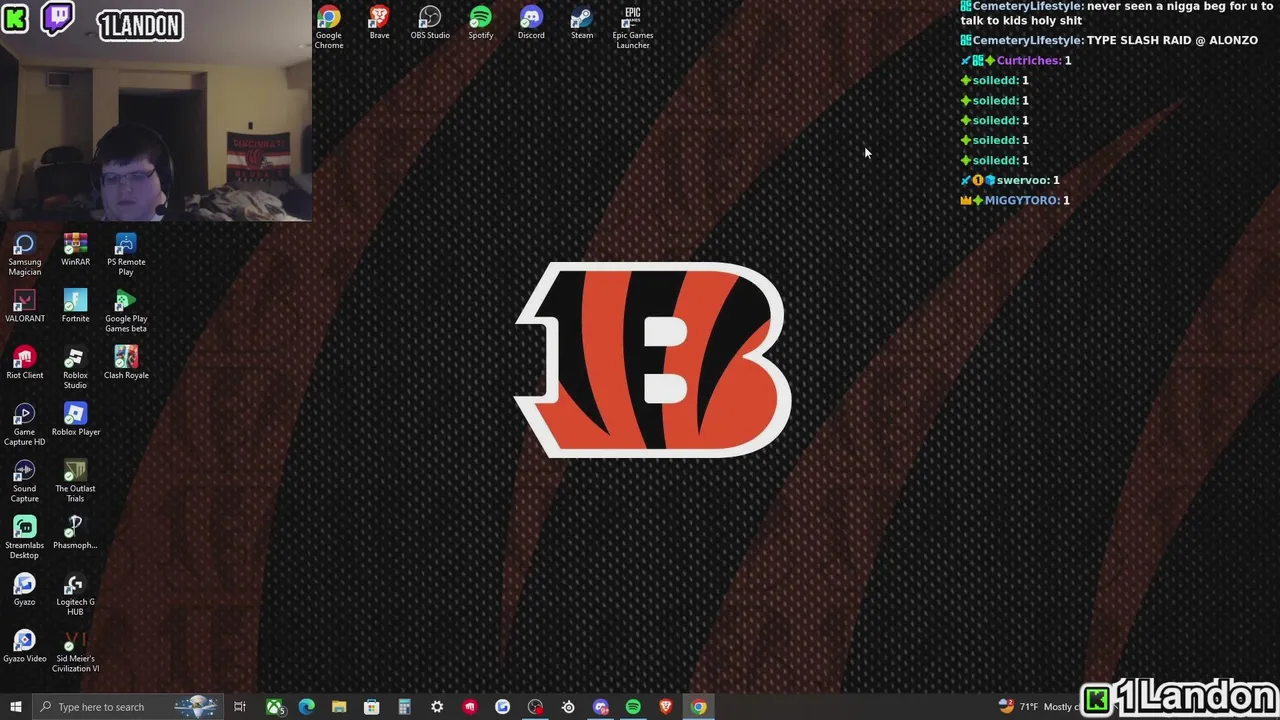Select The Outlast Trials shortcut
The height and width of the screenshot is (720, 1280).
point(75,482)
